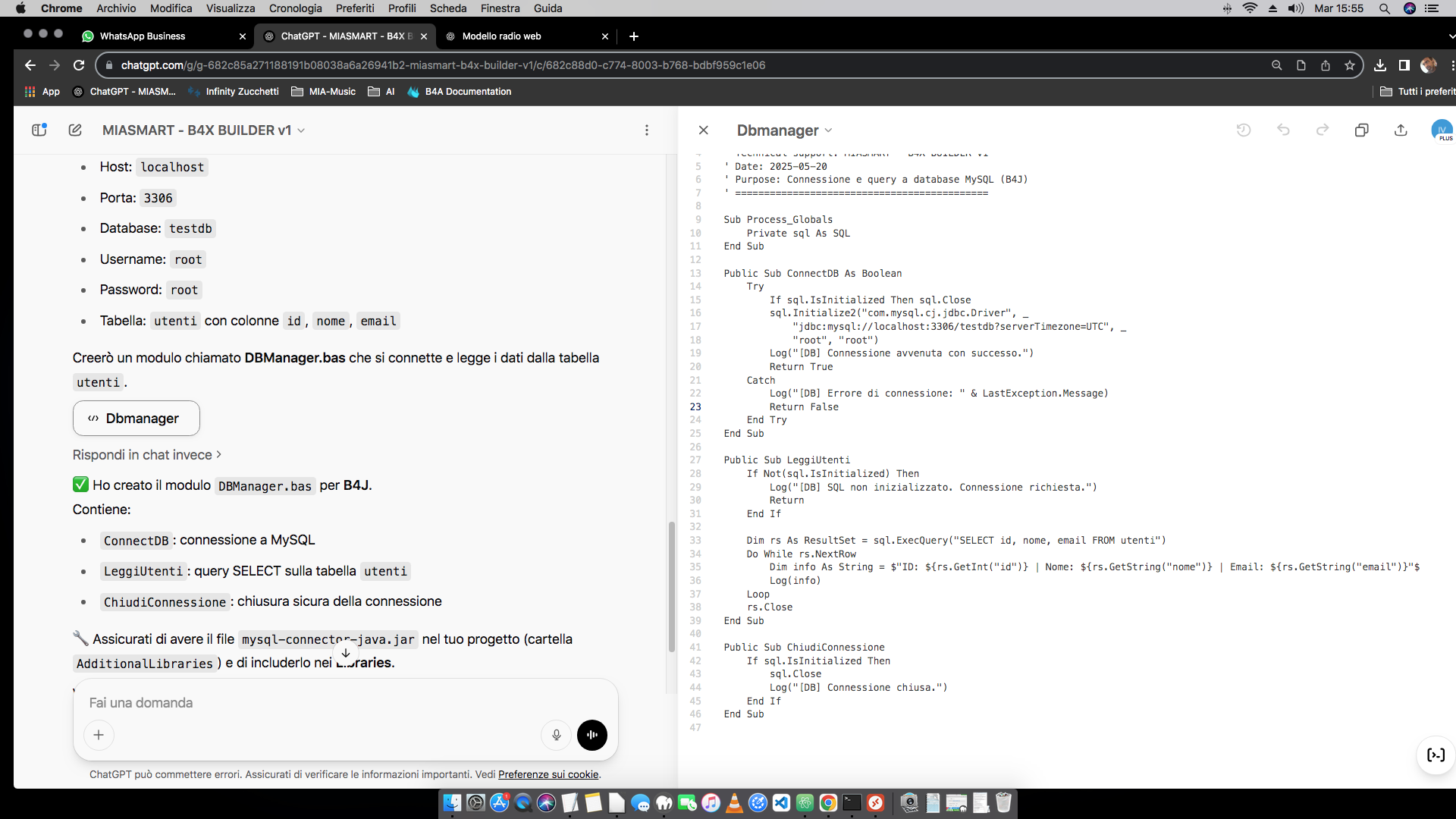
Task: Open B4A Documentation bookmark
Action: coord(460,92)
